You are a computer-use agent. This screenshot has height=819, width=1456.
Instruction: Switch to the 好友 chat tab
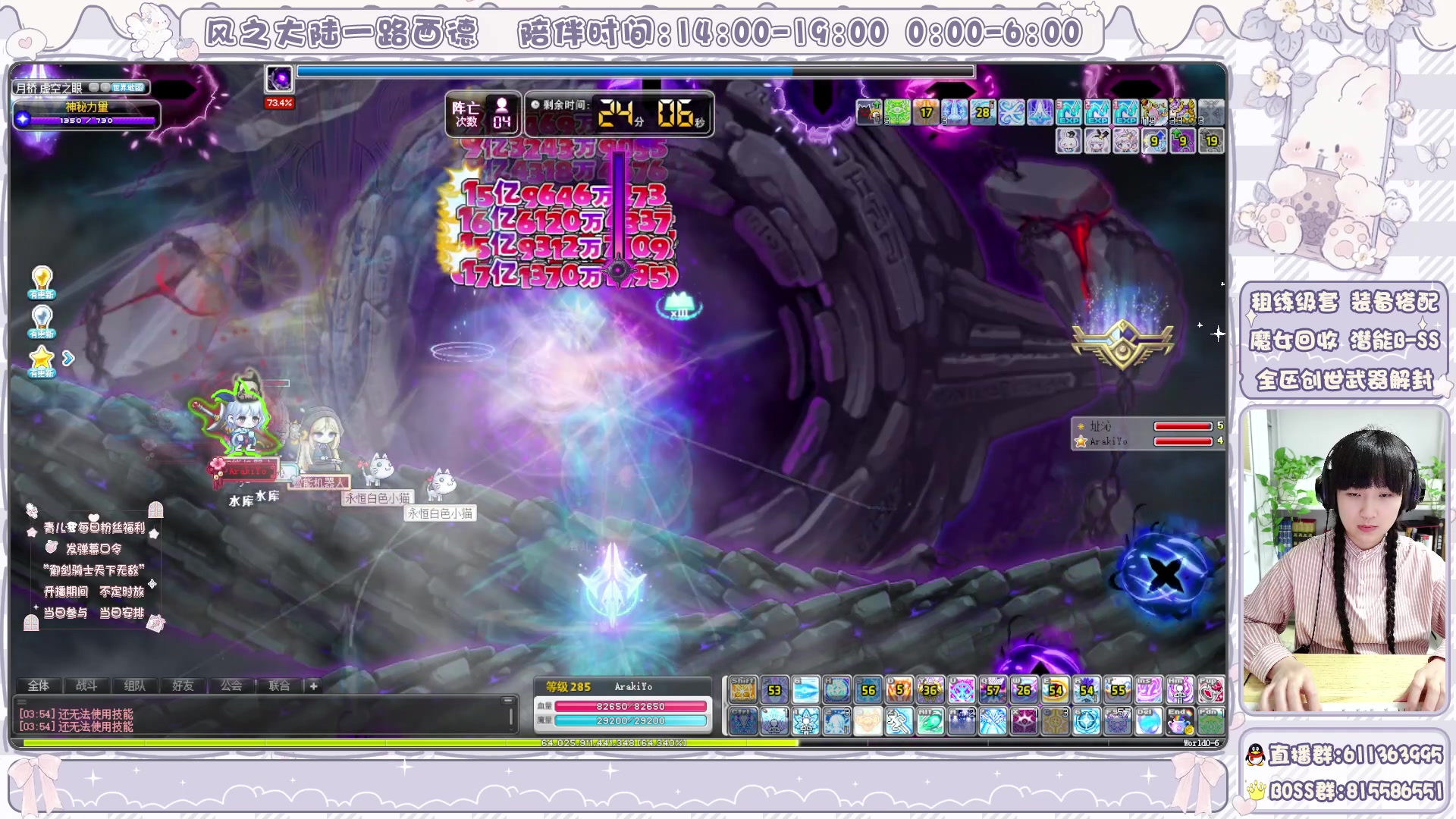183,686
